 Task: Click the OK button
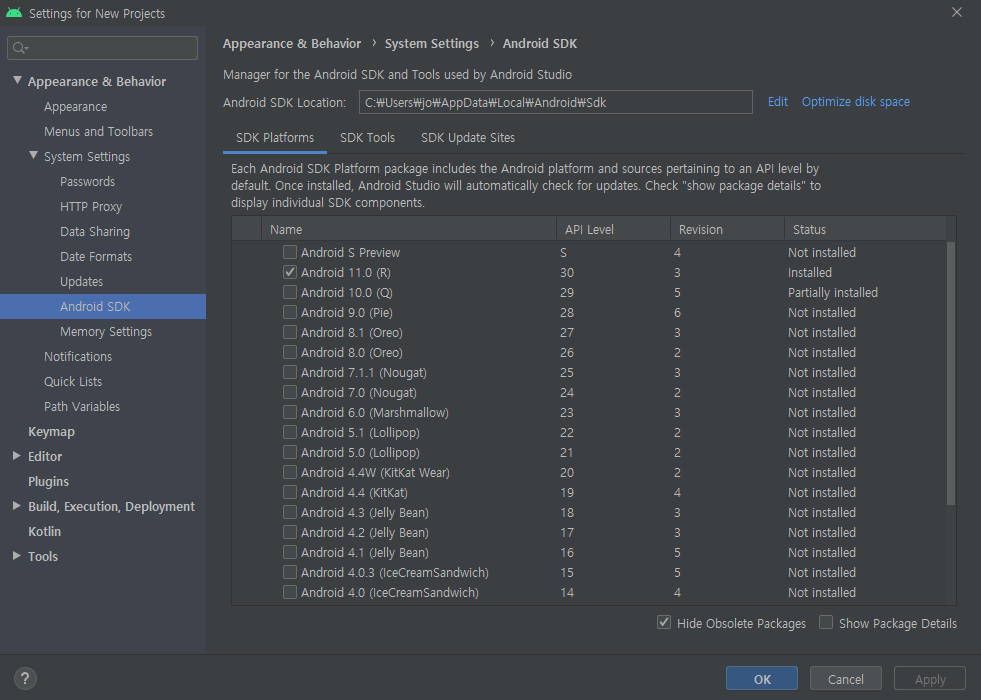point(761,679)
